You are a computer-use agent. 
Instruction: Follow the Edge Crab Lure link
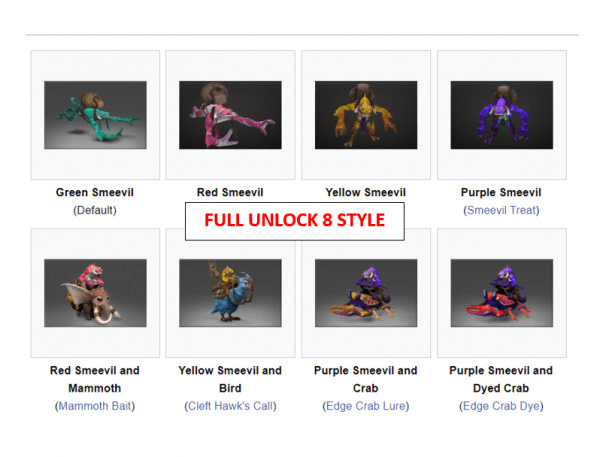tap(365, 406)
